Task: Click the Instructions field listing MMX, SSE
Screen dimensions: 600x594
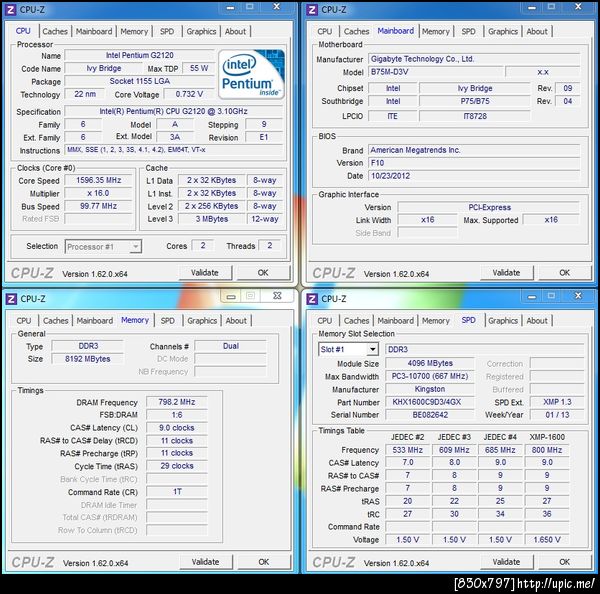Action: pyautogui.click(x=174, y=150)
